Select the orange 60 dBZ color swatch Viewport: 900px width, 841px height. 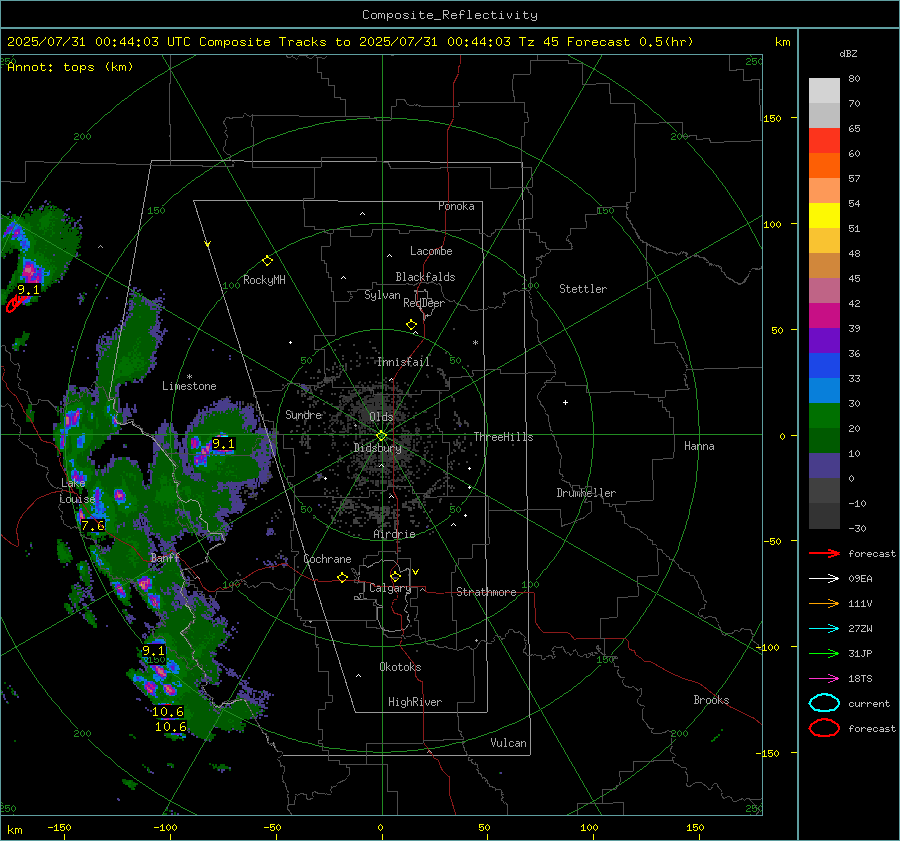click(x=824, y=165)
